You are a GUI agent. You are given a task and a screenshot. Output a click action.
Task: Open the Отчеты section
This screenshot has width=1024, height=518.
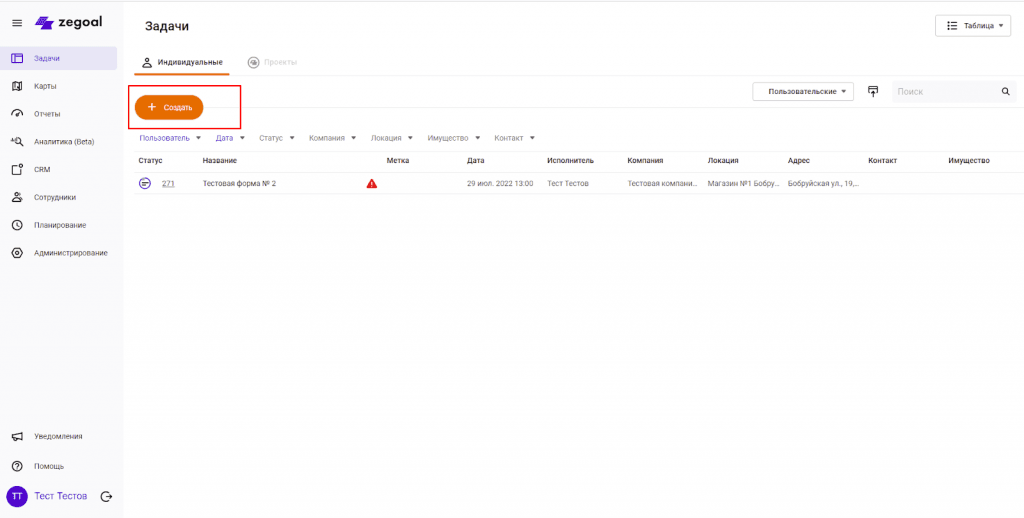47,114
